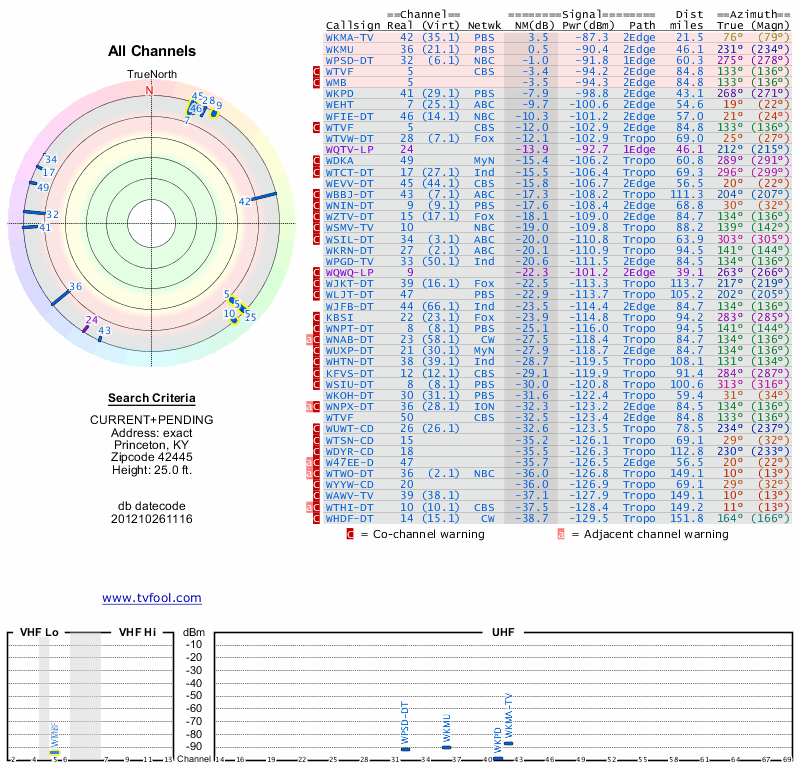Click the co-channel warning icon beside WDKA

(x=316, y=160)
